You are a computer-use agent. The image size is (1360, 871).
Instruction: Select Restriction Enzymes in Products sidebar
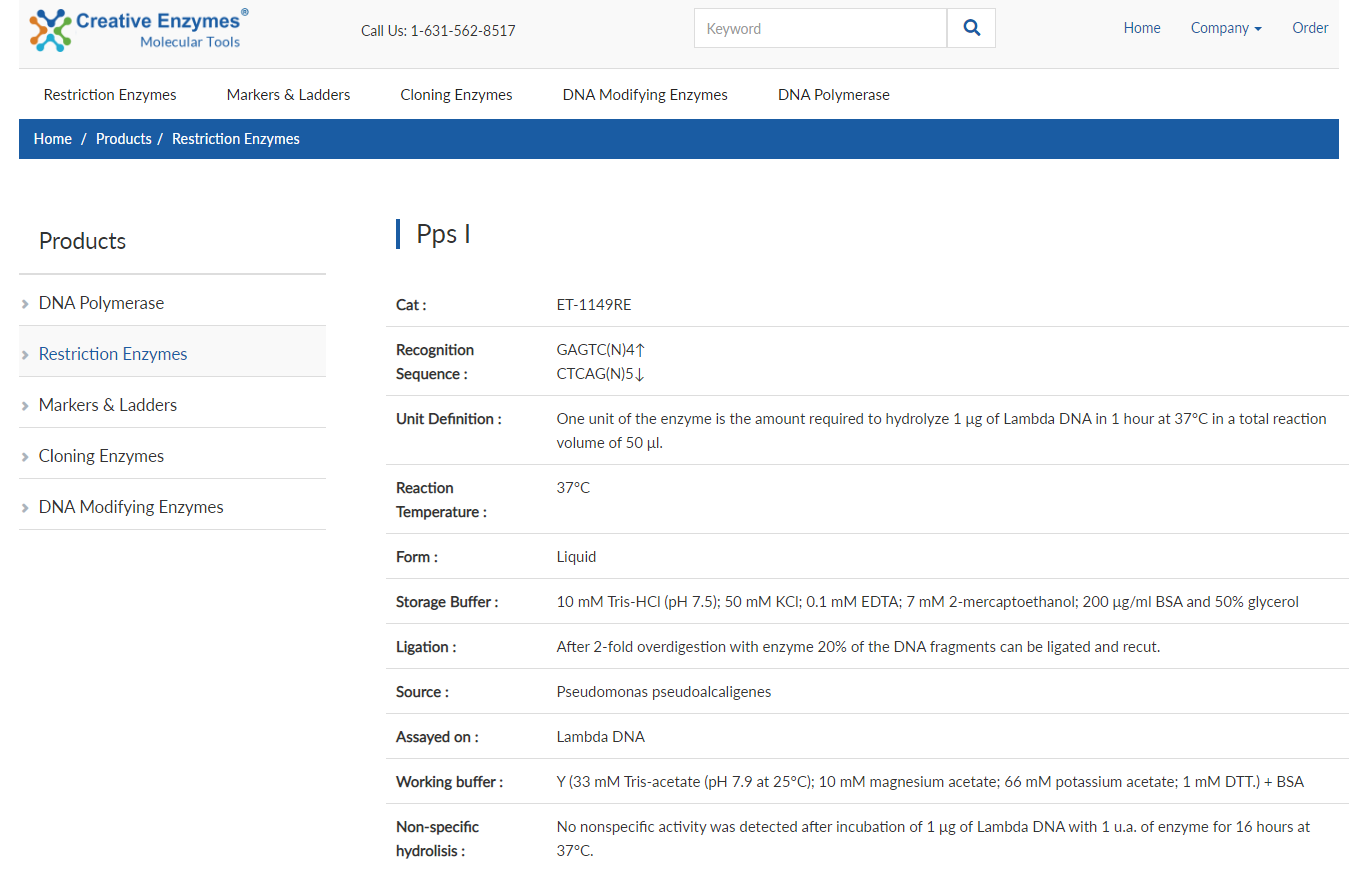click(x=113, y=354)
